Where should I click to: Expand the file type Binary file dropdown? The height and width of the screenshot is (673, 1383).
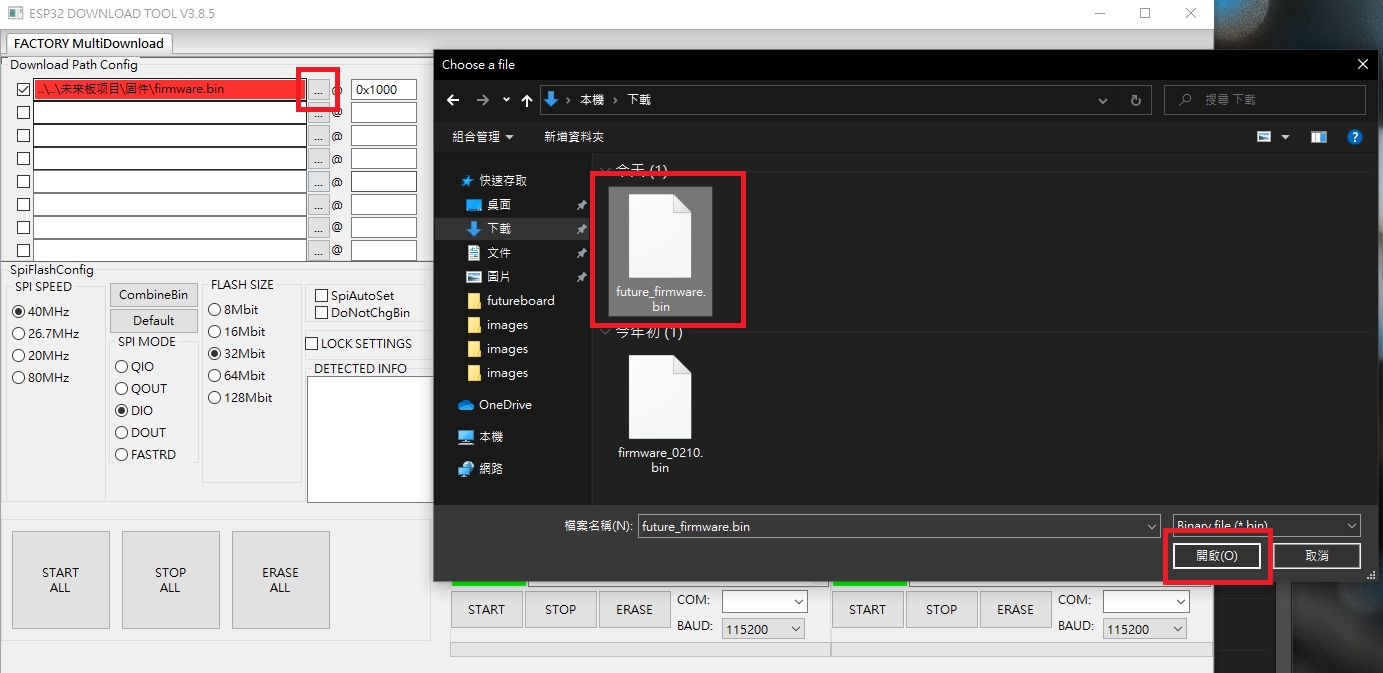click(x=1352, y=525)
